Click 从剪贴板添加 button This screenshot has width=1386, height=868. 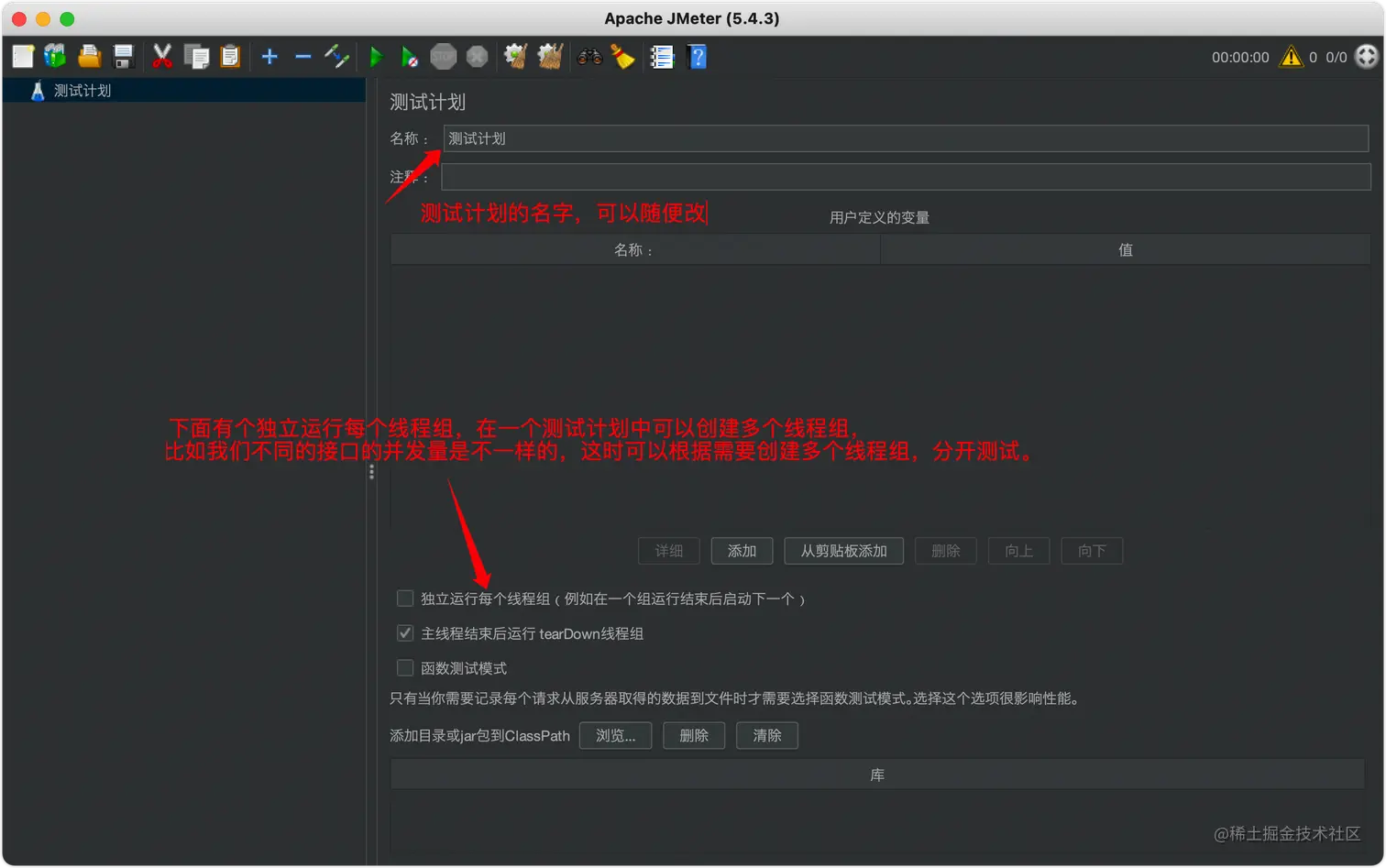coord(843,551)
